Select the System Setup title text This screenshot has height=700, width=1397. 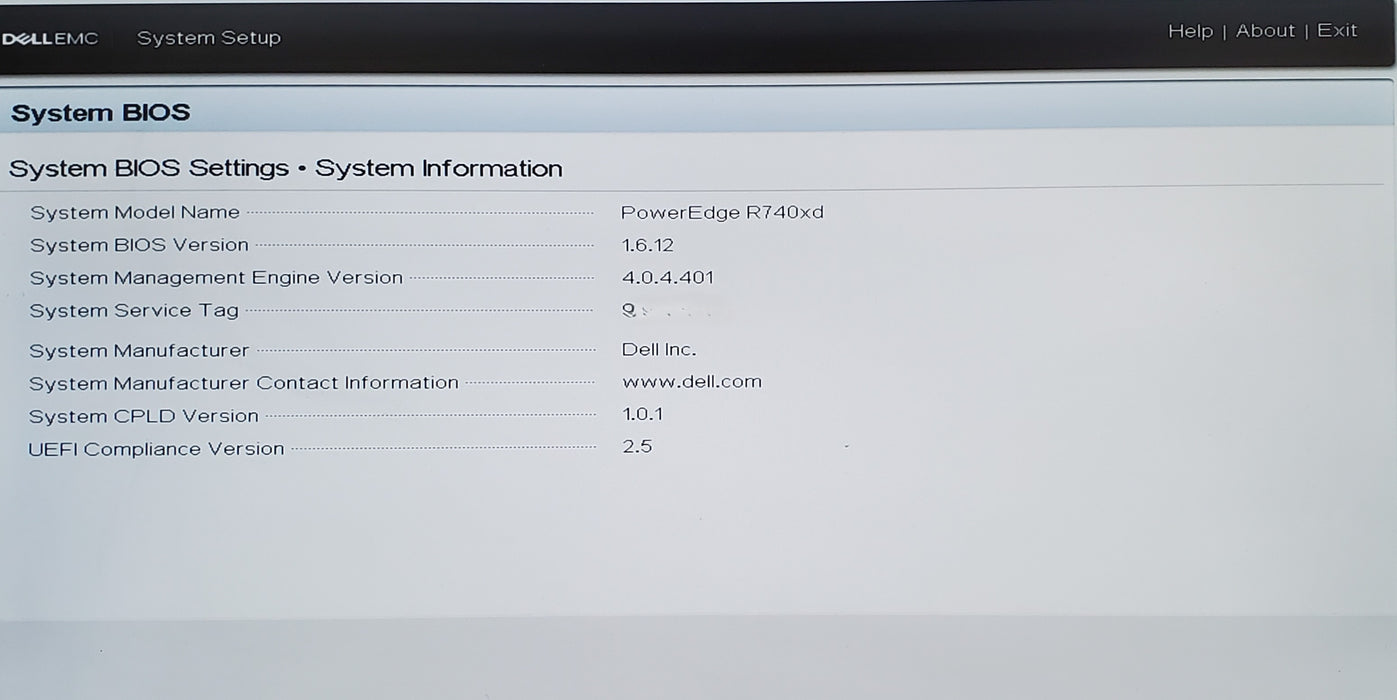[209, 38]
